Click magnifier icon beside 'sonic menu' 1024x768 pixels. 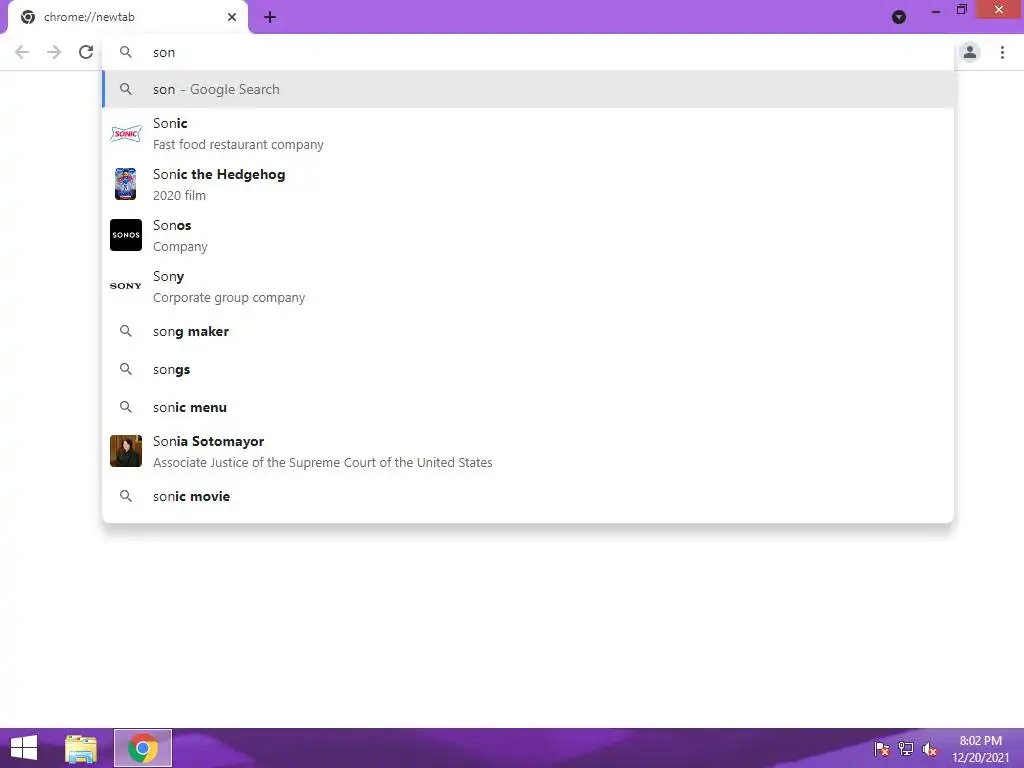[x=125, y=407]
